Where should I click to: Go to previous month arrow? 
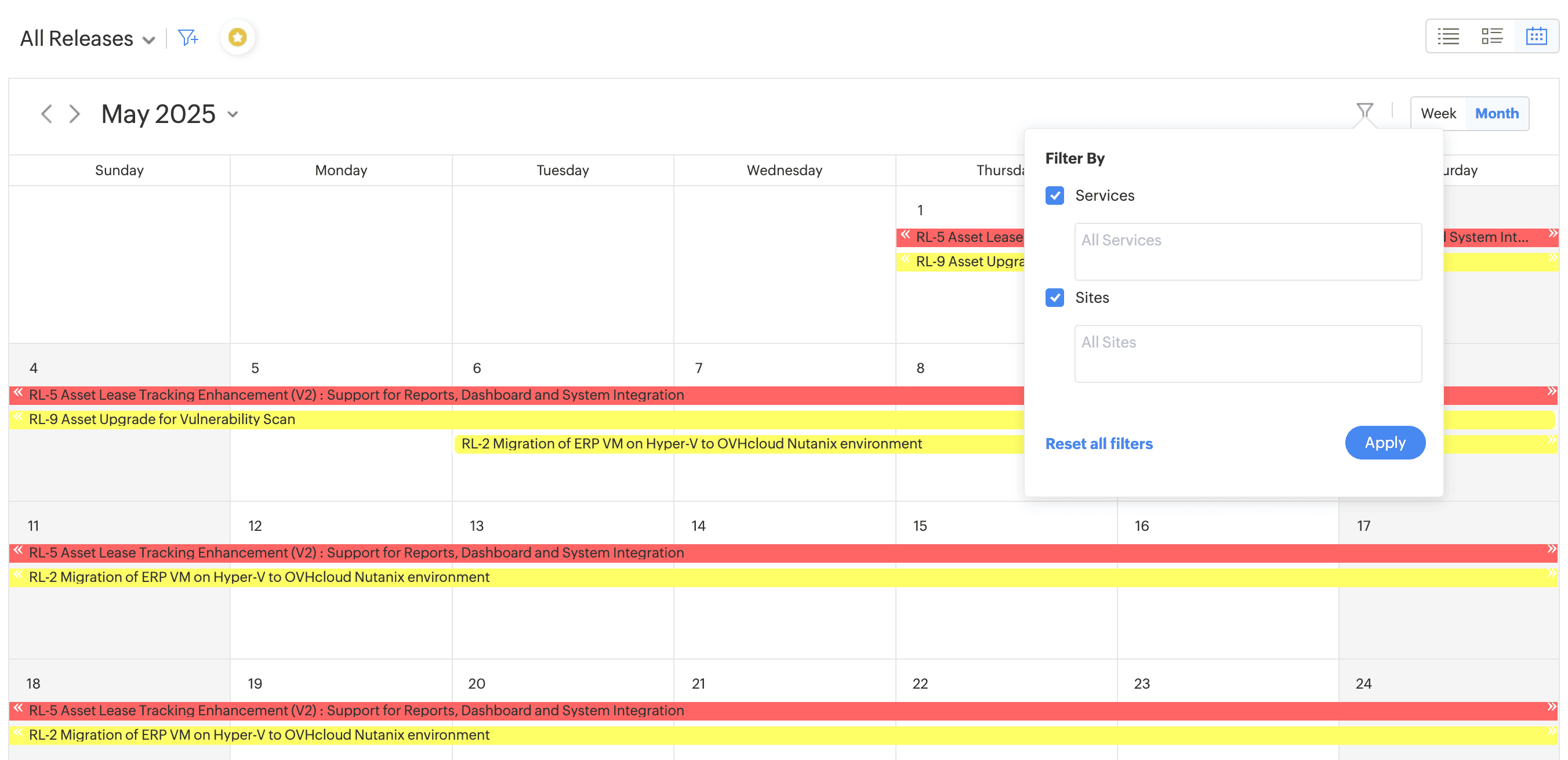coord(46,114)
